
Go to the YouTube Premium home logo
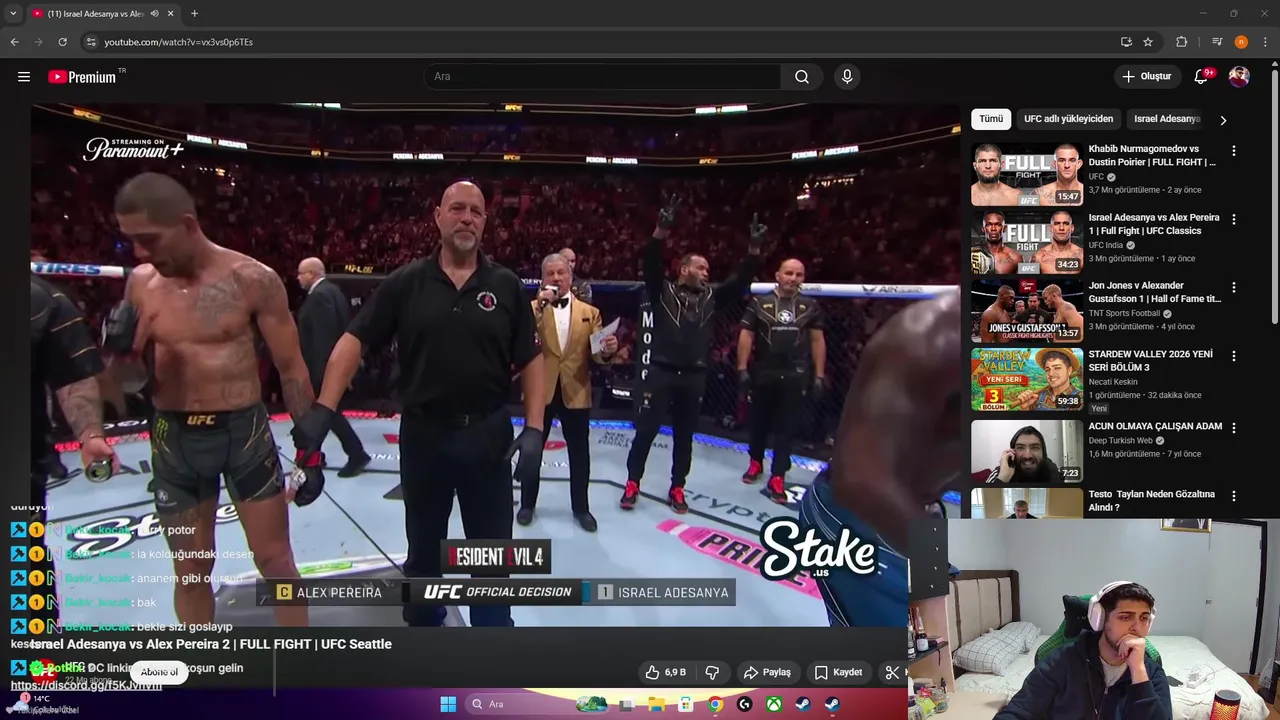(x=82, y=77)
